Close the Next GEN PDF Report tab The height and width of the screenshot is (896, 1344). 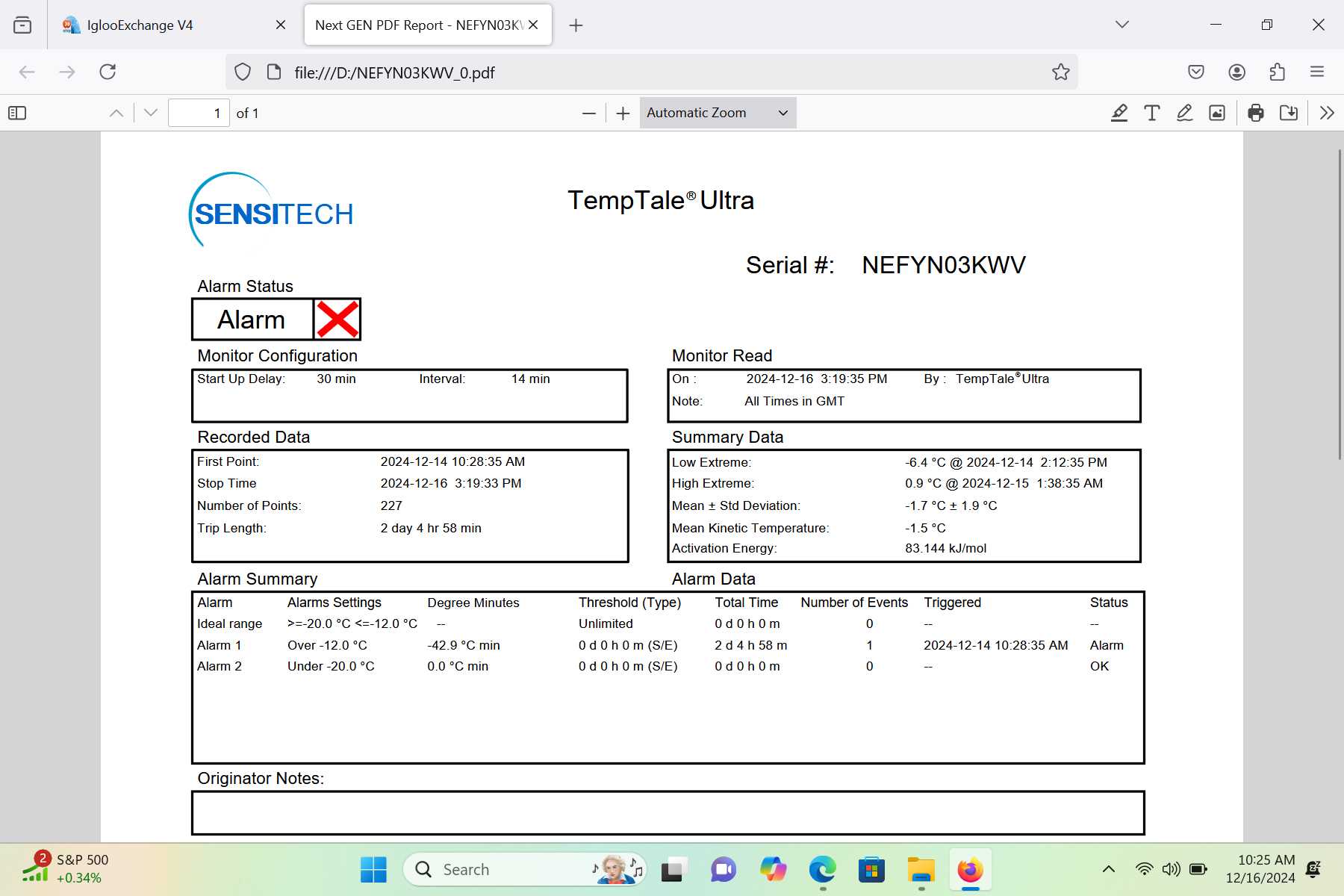click(x=533, y=25)
